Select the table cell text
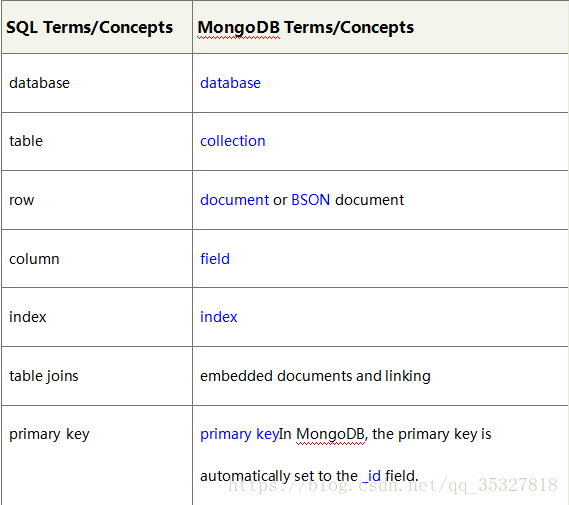The height and width of the screenshot is (505, 569). (26, 141)
